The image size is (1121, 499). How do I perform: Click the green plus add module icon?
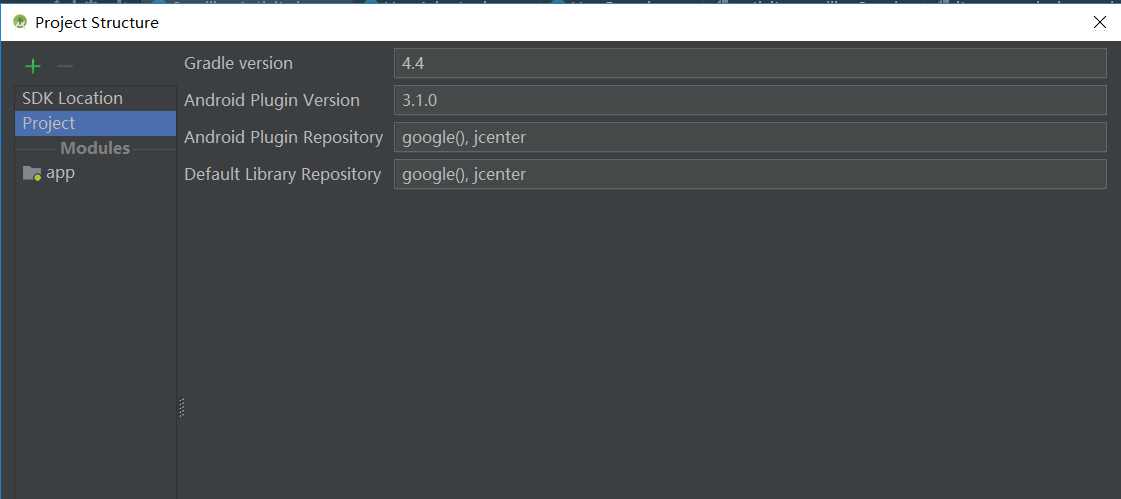[33, 66]
